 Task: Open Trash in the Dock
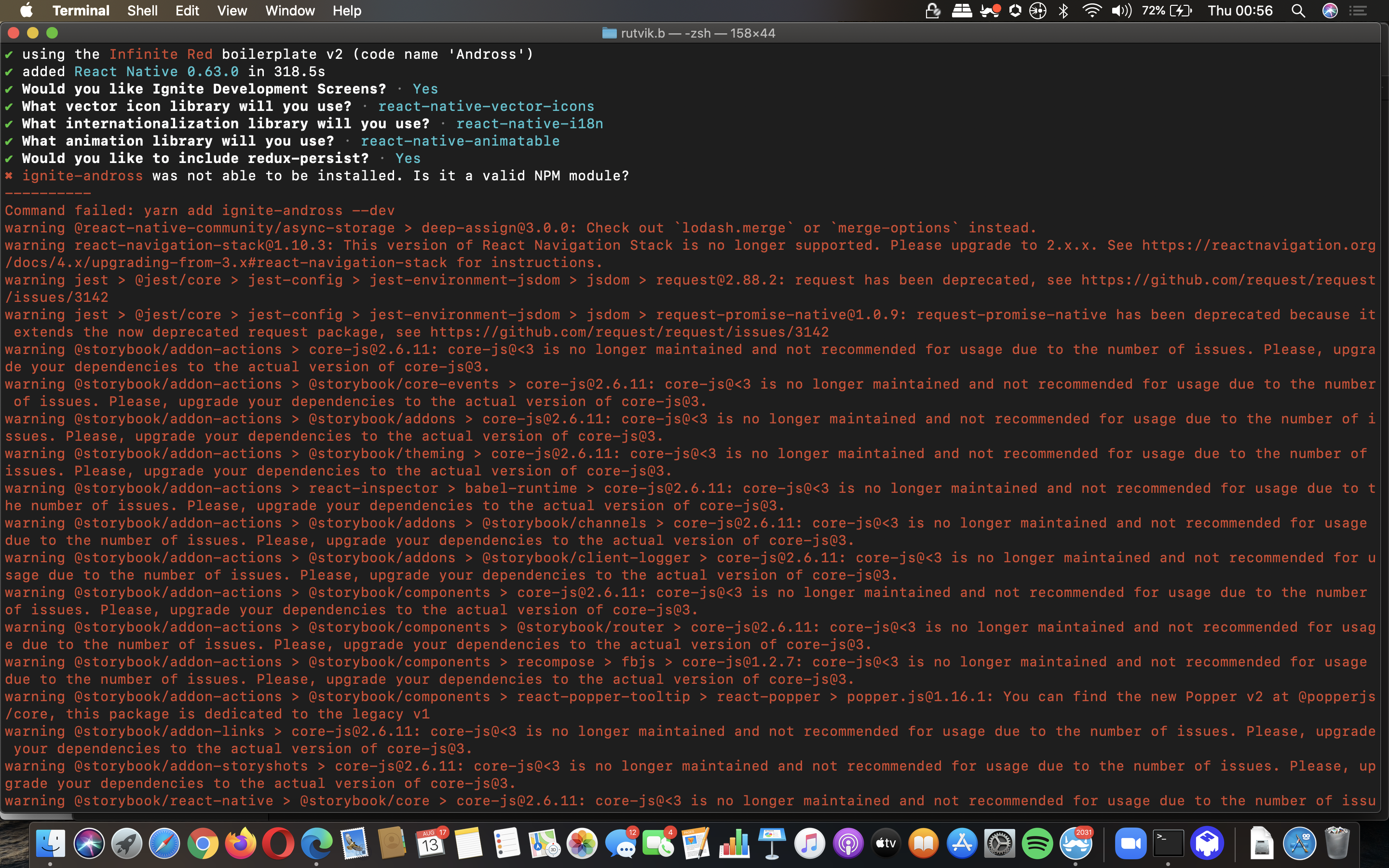1337,843
